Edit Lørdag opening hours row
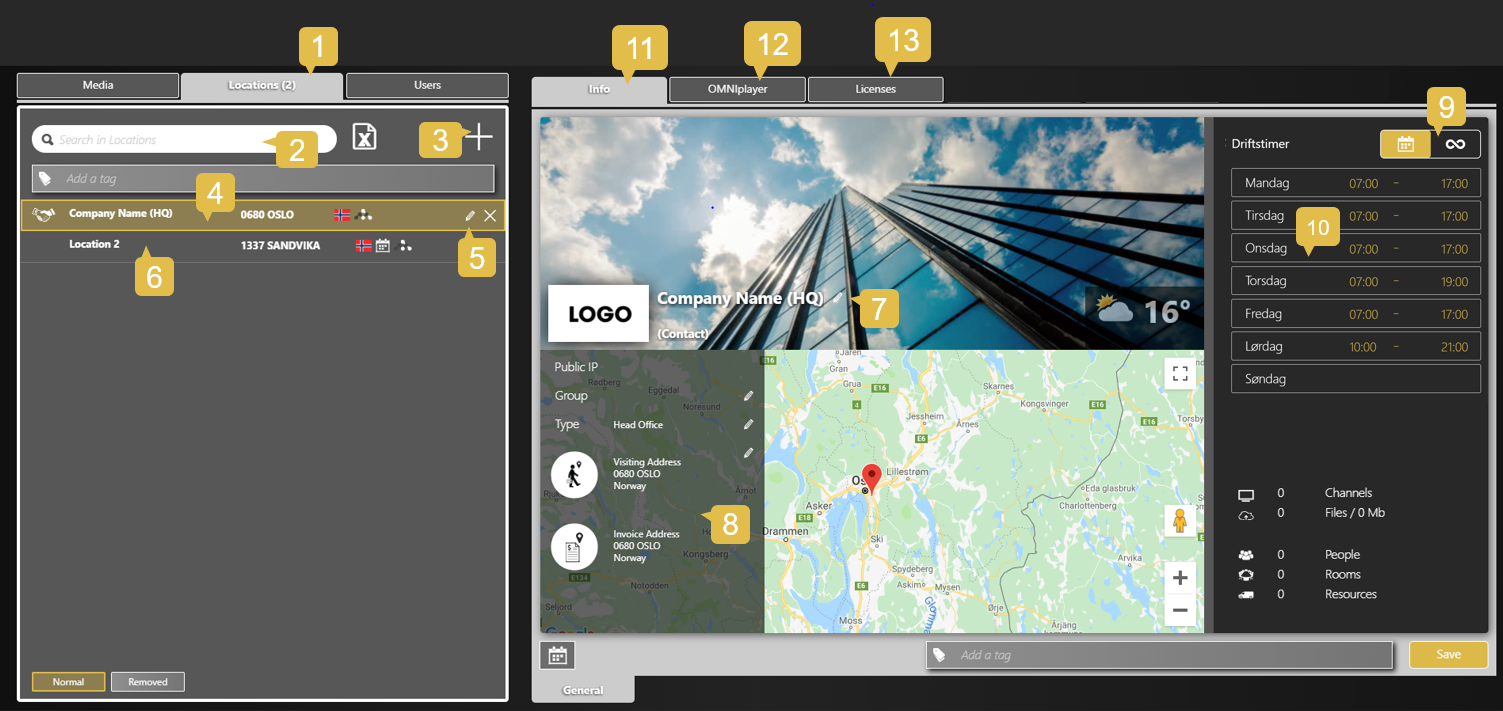 tap(1355, 347)
